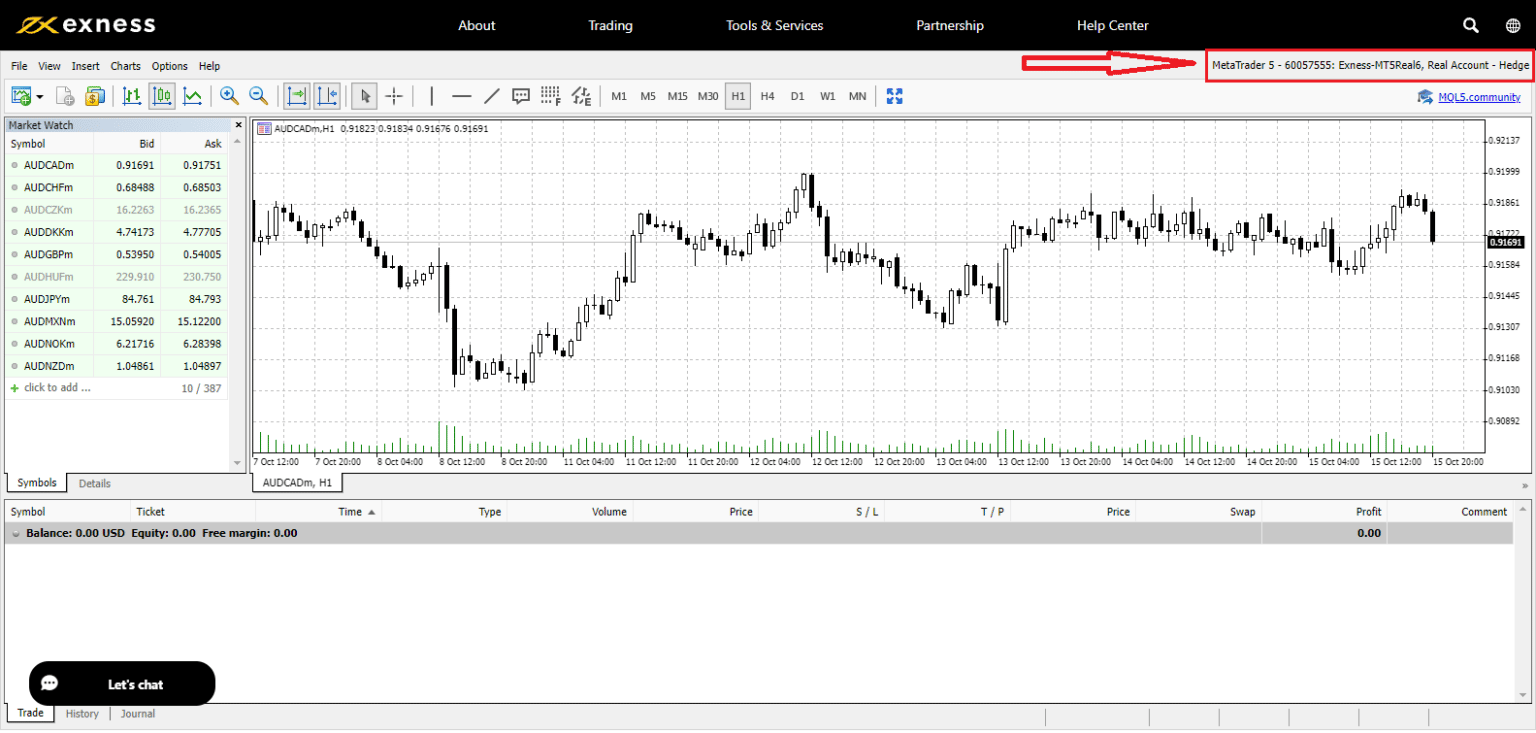
Task: Select the bar chart style icon
Action: pos(131,96)
